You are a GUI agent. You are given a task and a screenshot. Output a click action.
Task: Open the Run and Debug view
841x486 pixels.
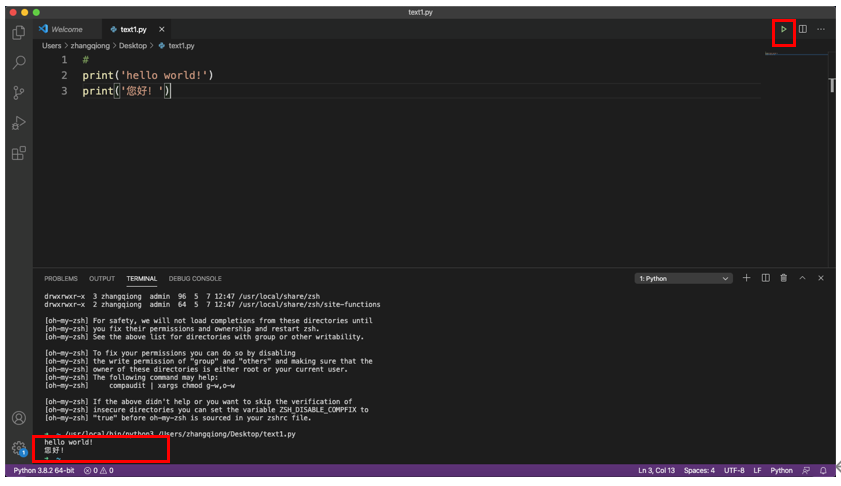click(x=19, y=123)
